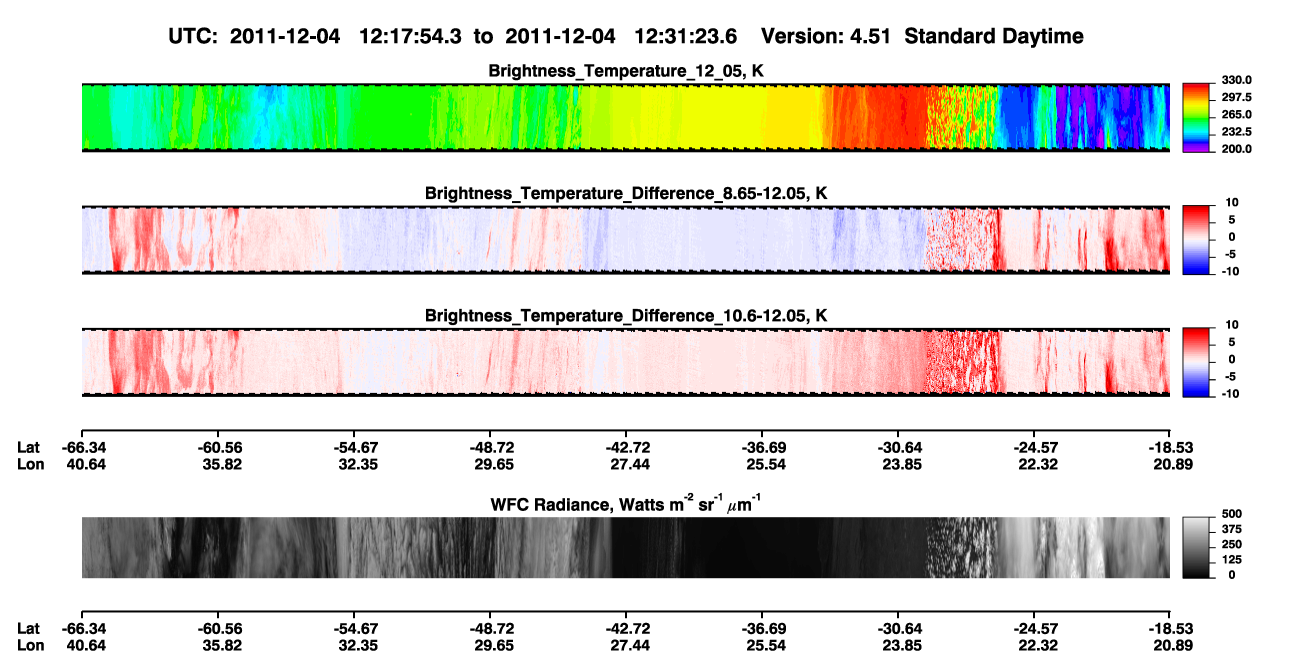
Task: Click the 297.5 colorbar label
Action: pos(1236,97)
